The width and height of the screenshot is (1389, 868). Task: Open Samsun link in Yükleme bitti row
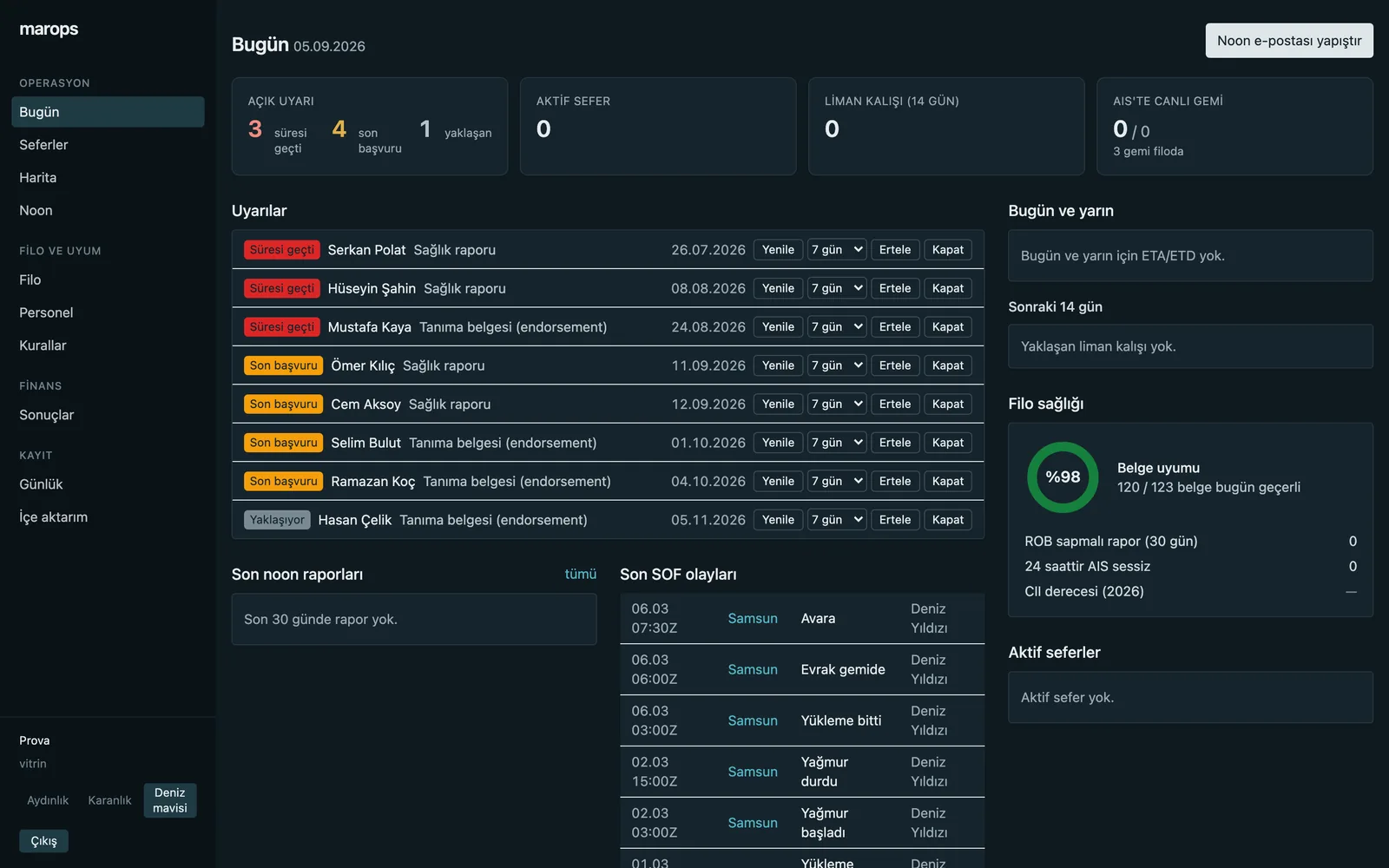click(x=753, y=721)
